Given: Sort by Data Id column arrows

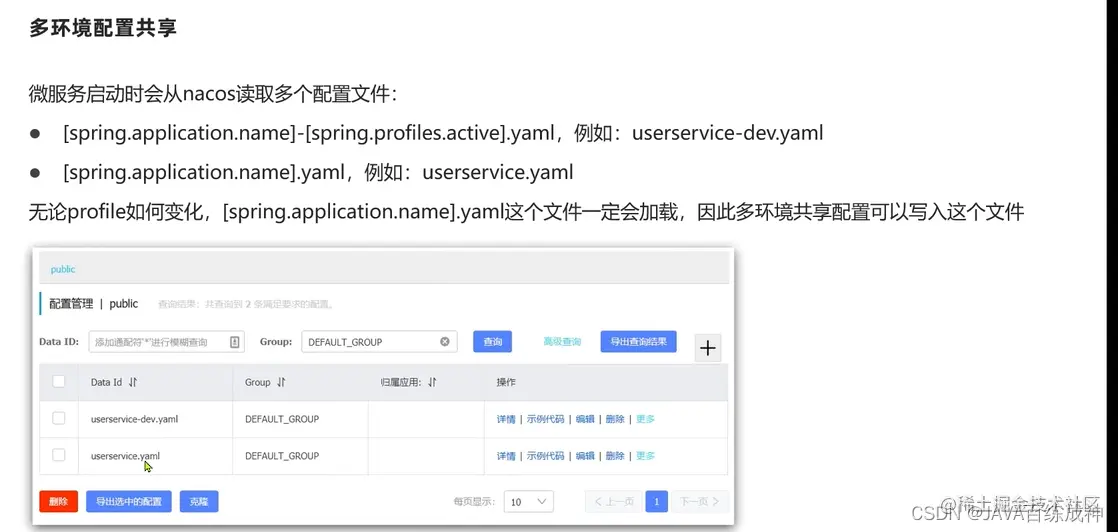Looking at the screenshot, I should coord(133,382).
